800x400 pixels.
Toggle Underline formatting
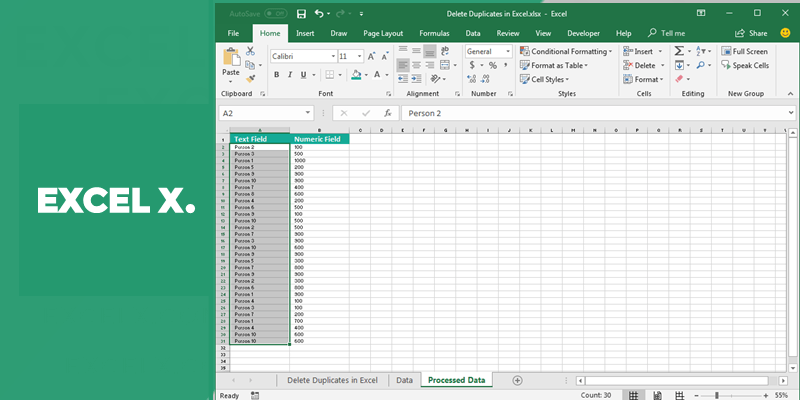[304, 74]
